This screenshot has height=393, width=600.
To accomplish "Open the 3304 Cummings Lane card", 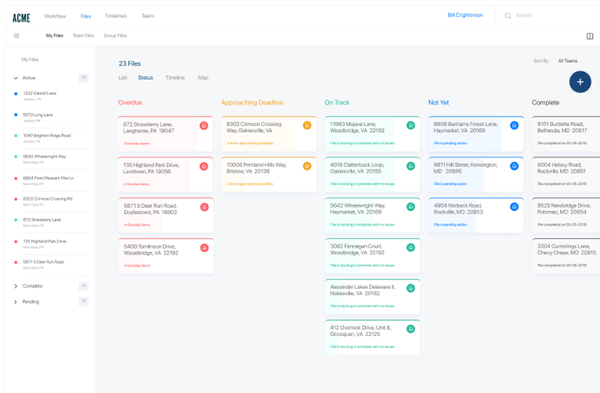I will (x=566, y=256).
